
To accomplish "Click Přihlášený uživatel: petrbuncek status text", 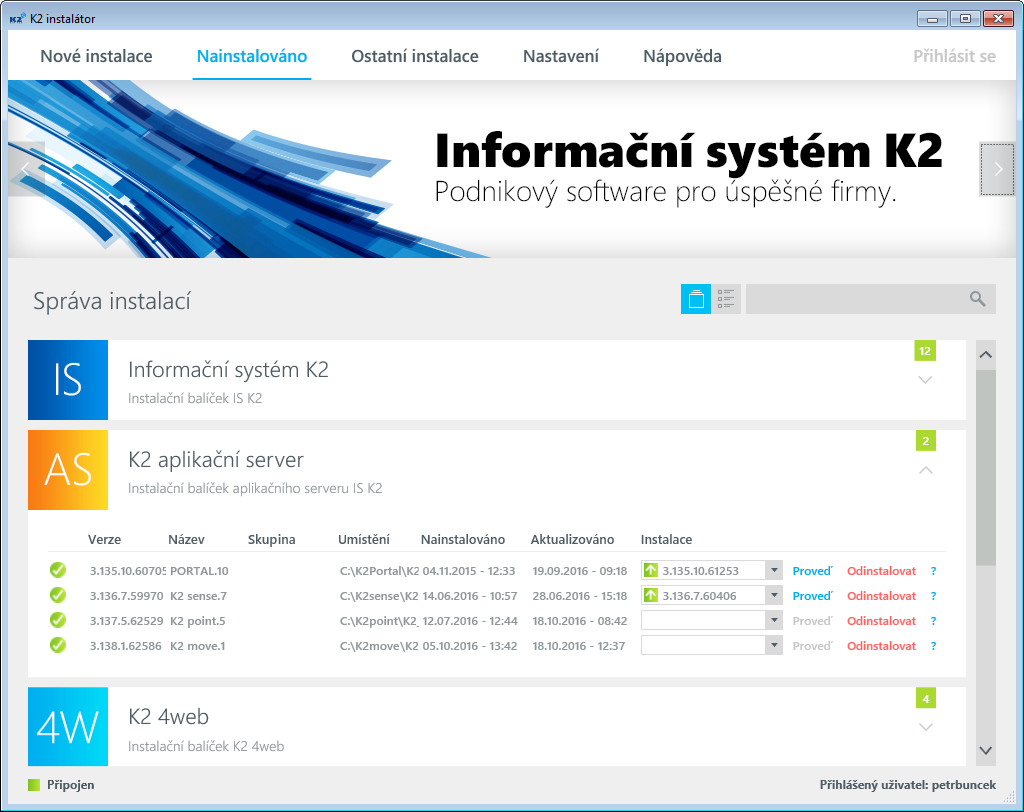I will [908, 785].
